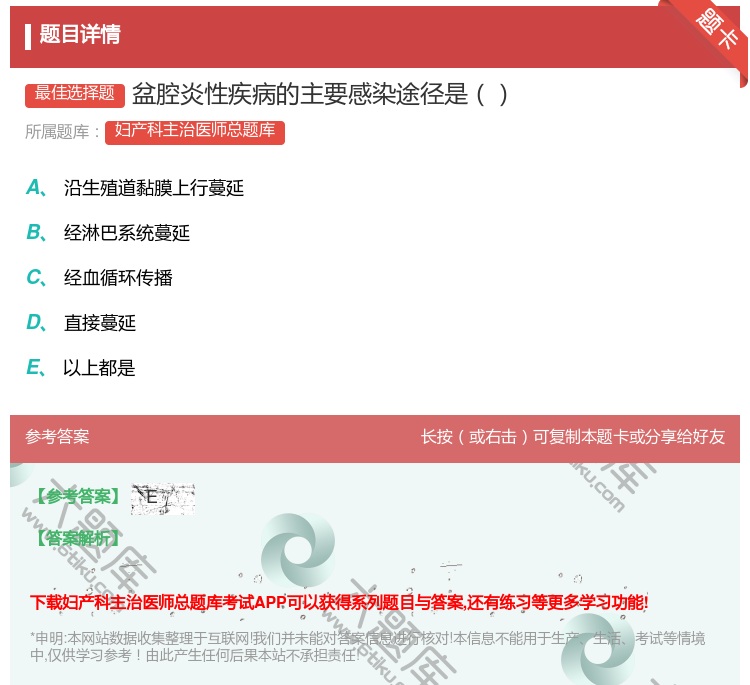Pick option C 经血循环传播
Image resolution: width=750 pixels, height=685 pixels.
118,278
